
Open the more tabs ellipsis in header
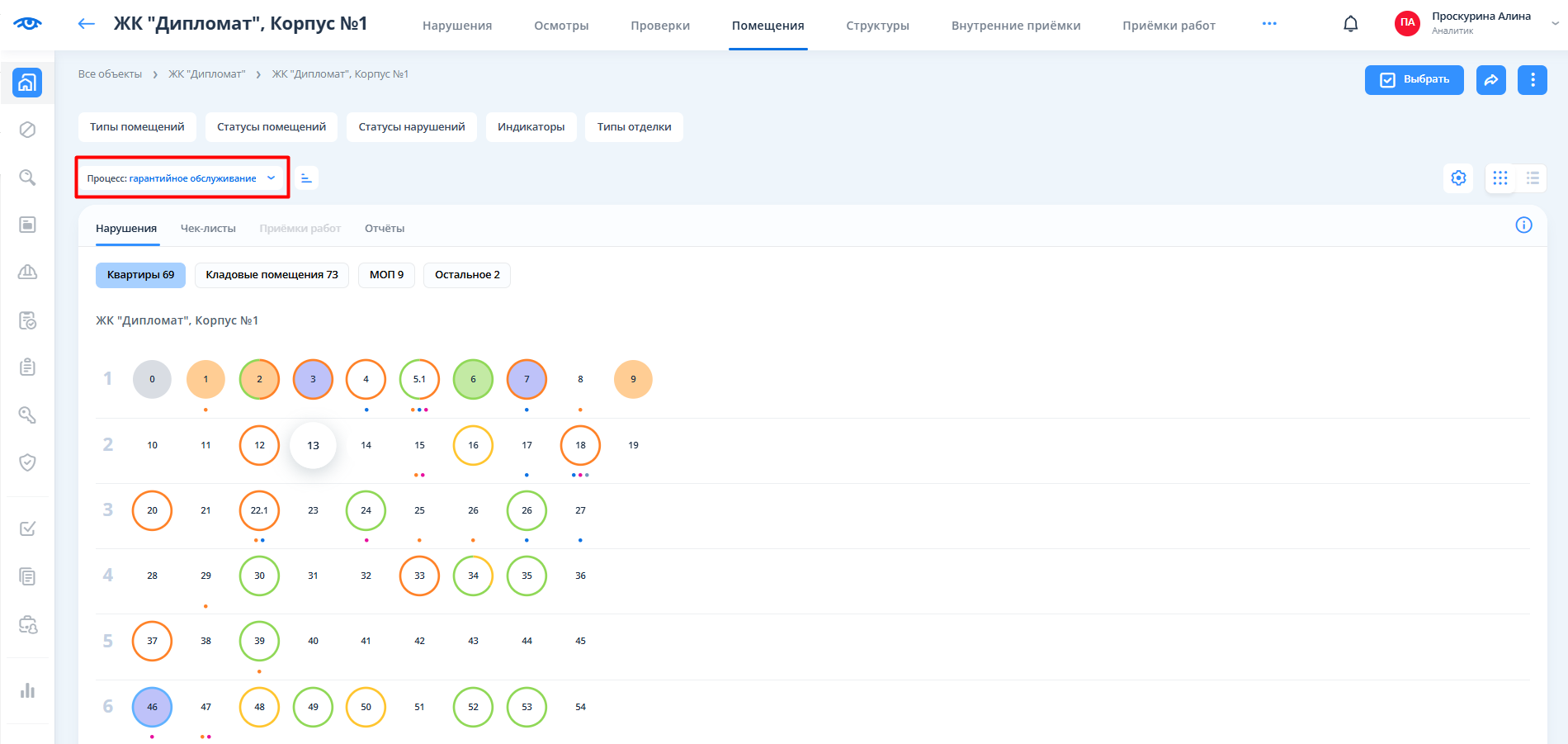tap(1269, 24)
